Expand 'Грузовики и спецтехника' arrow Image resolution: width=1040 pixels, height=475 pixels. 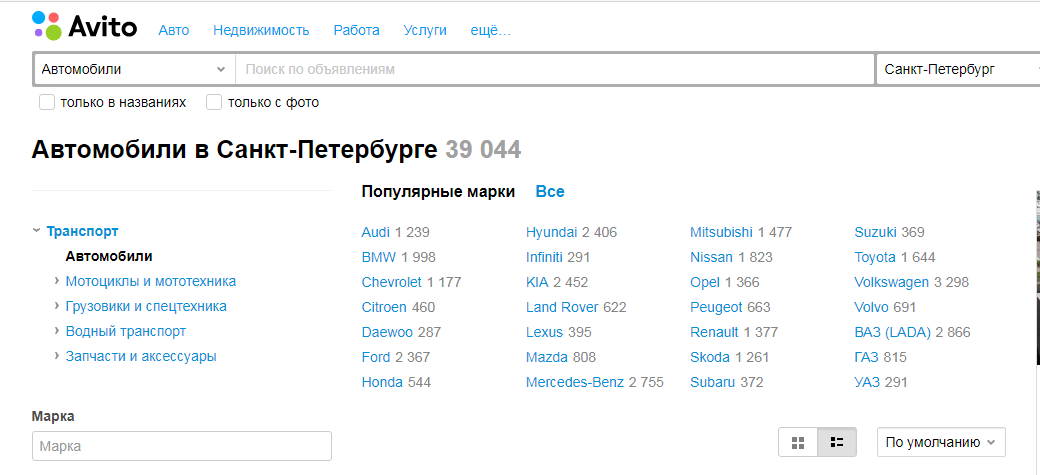[57, 306]
